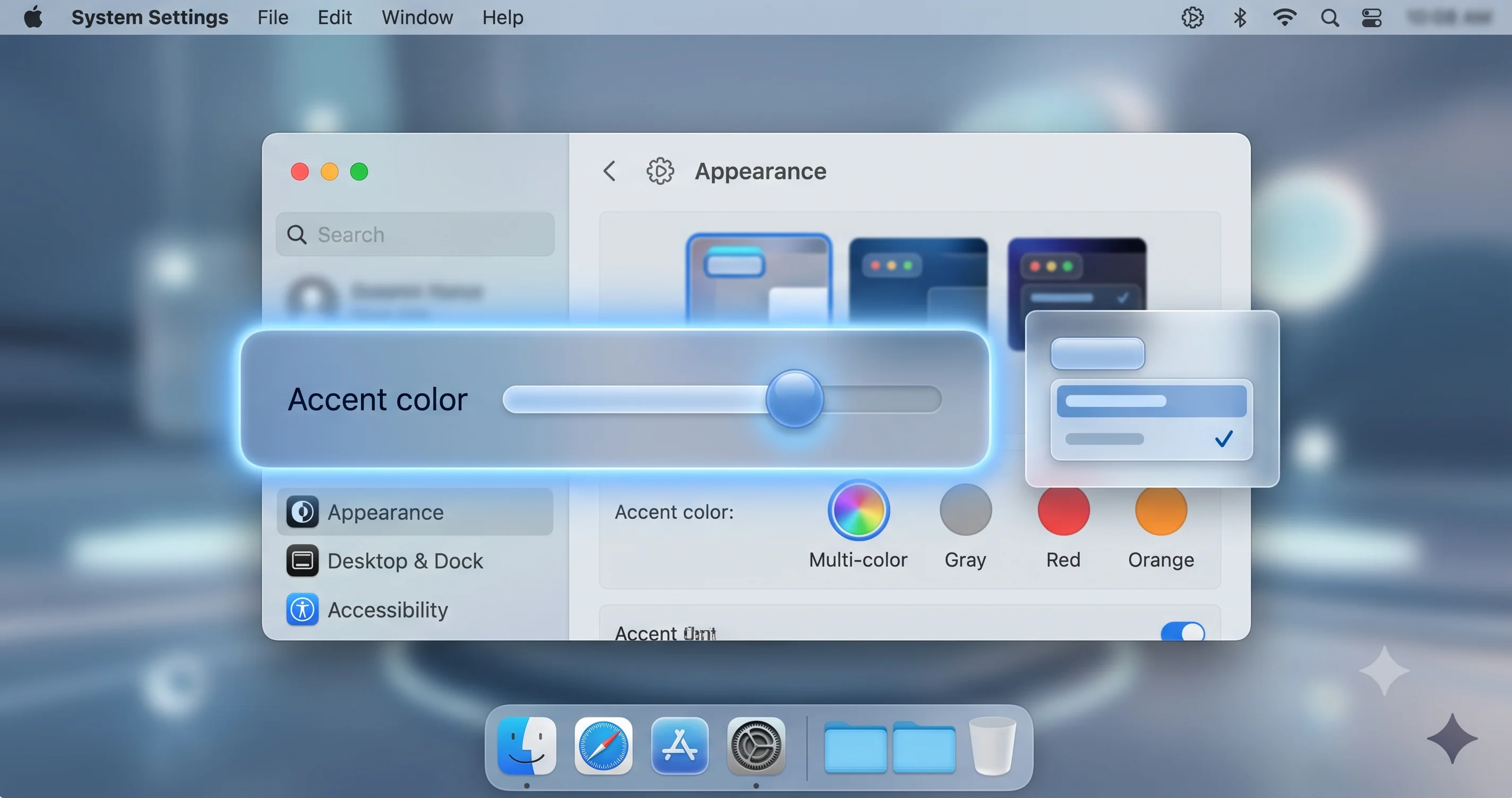Open the Trash in the Dock

click(x=992, y=746)
